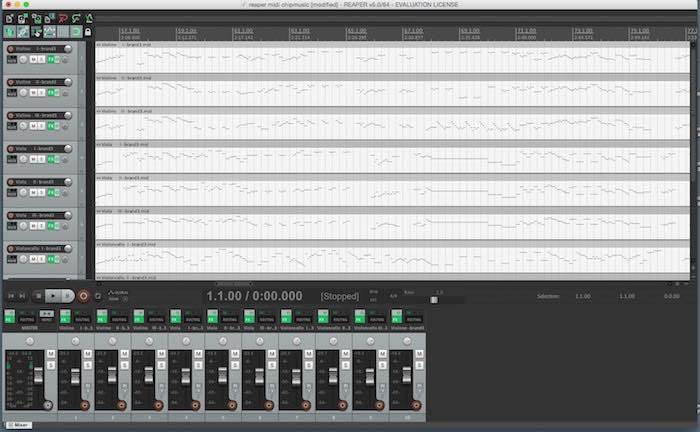Click the 57.1.00 marker on the timeline ruler

click(x=130, y=31)
